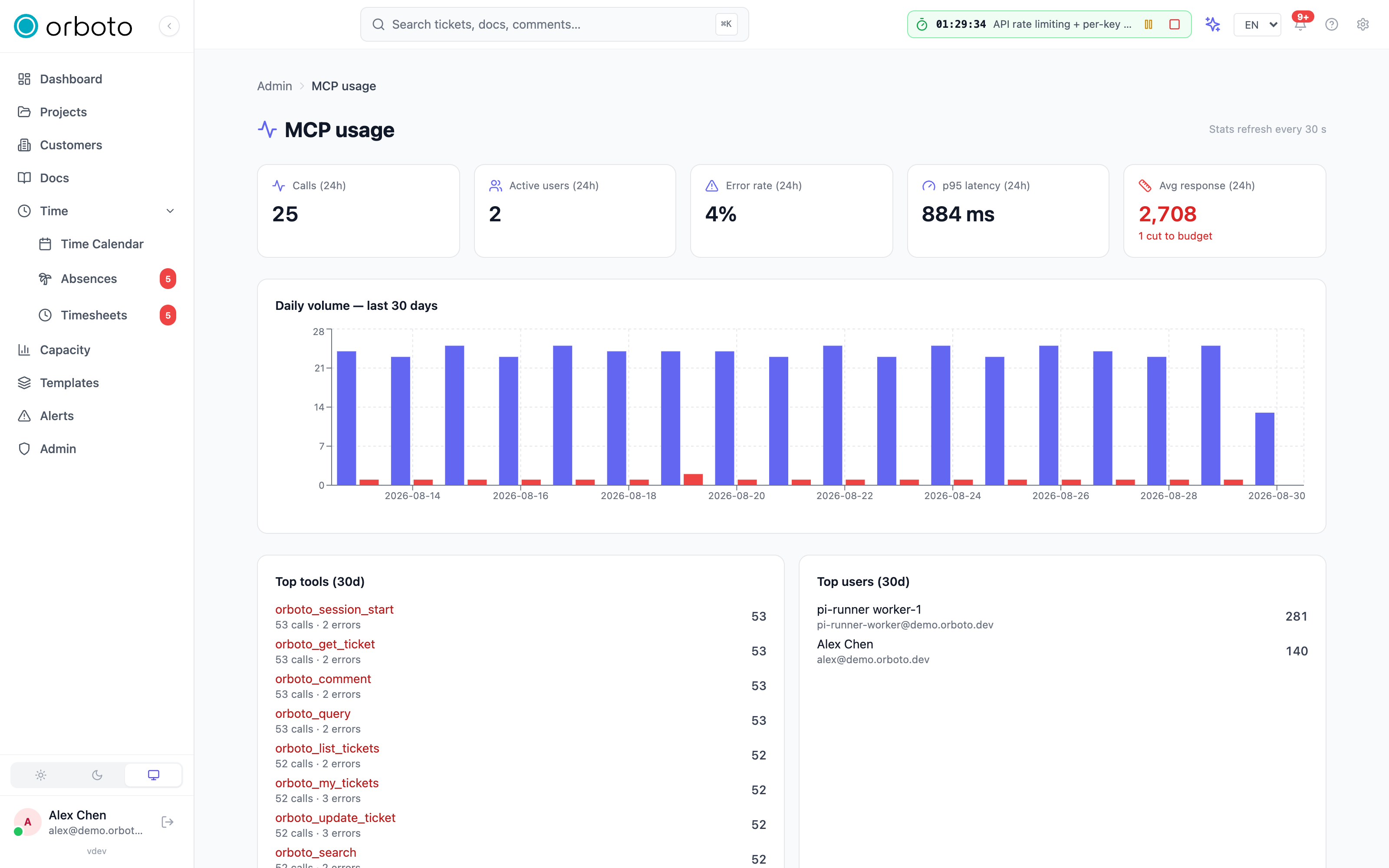Open Docs from the sidebar
The height and width of the screenshot is (868, 1389).
click(x=96, y=178)
